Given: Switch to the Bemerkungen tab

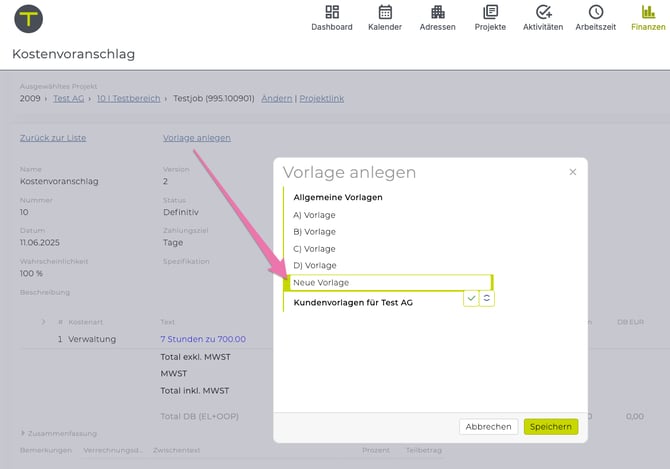Looking at the screenshot, I should (x=46, y=451).
